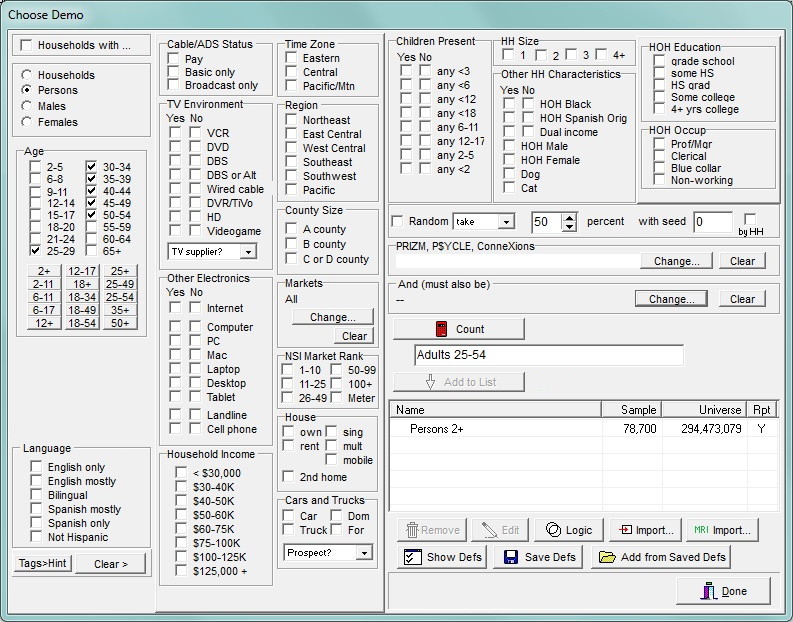Uncheck the 30-34 age checkbox

[91, 166]
